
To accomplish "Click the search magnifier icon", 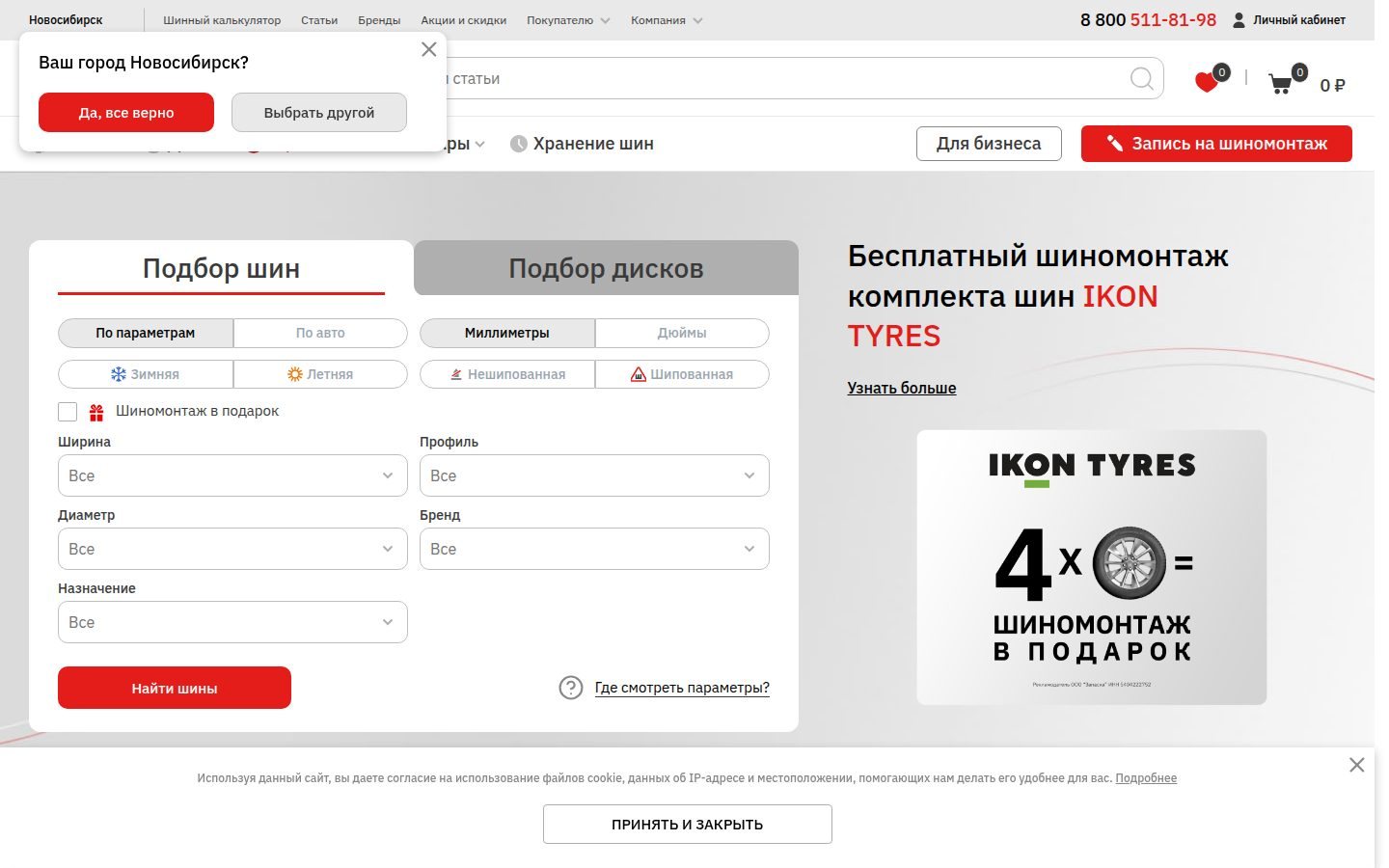I will click(1141, 79).
